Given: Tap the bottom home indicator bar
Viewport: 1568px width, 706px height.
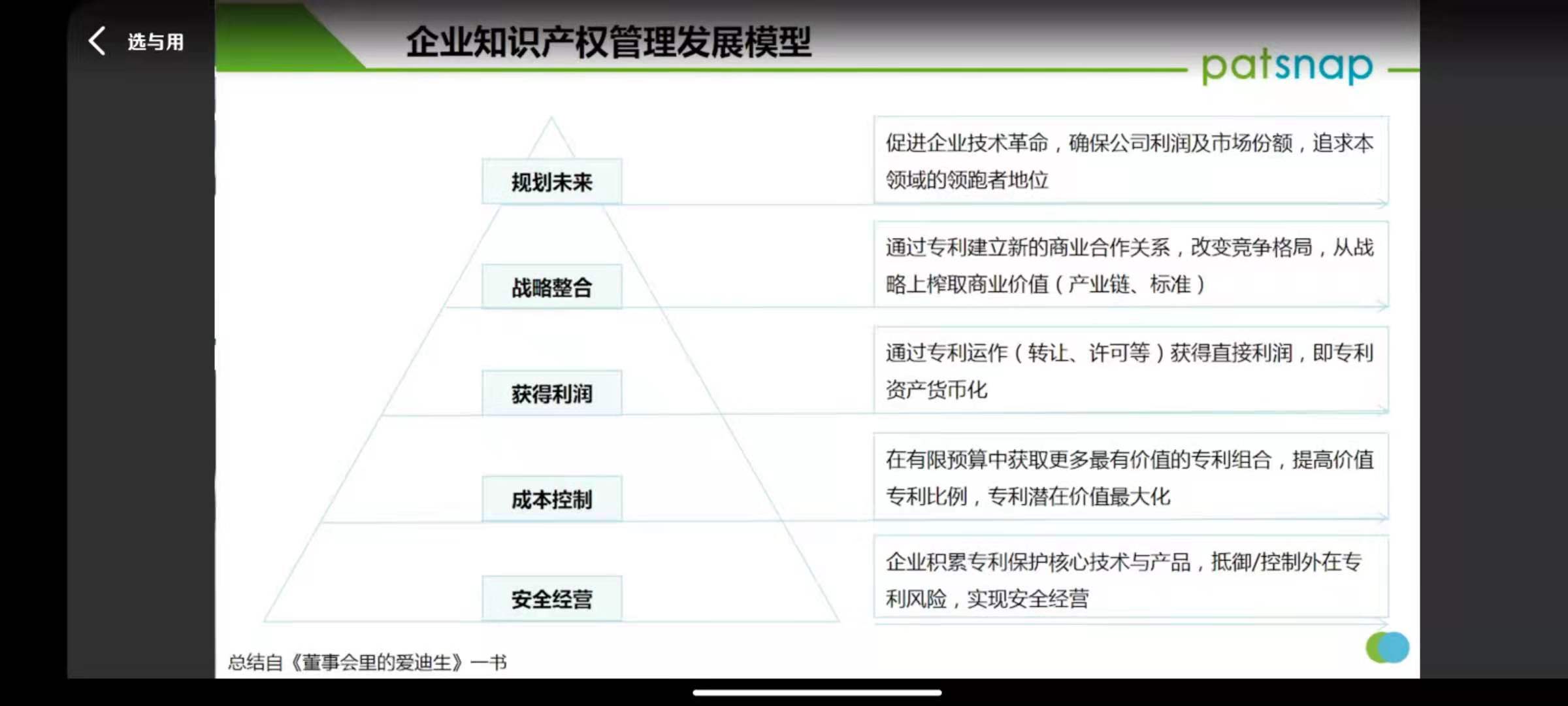Looking at the screenshot, I should click(817, 692).
